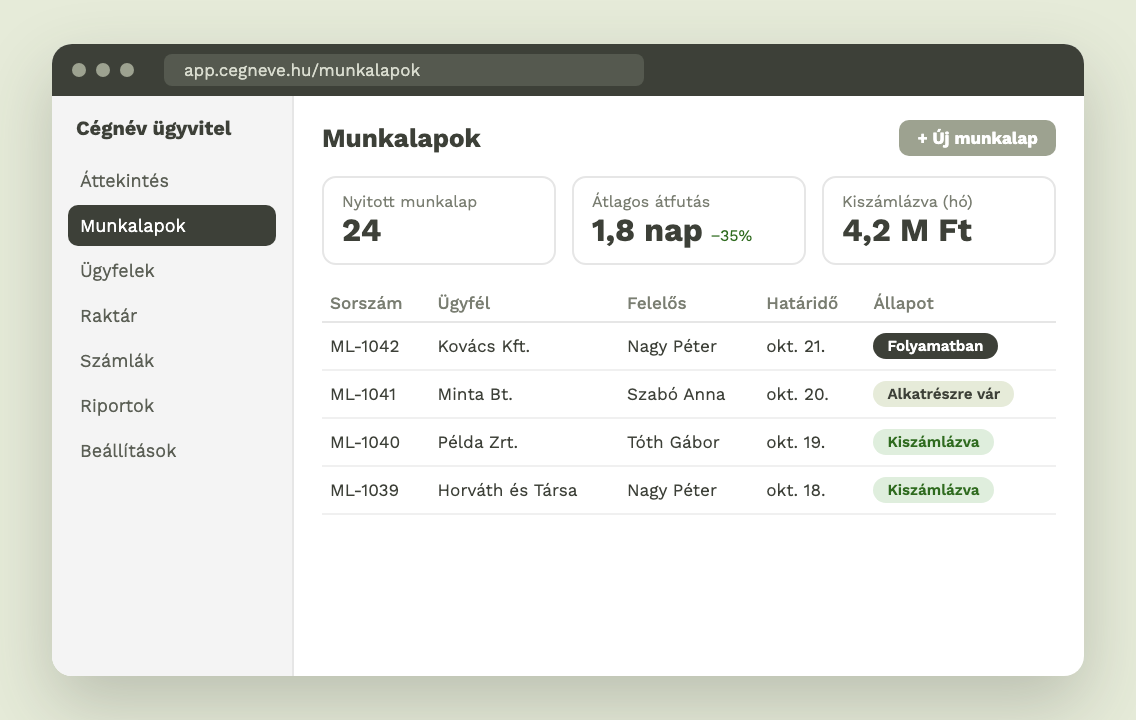Go to Ügyfelek section
This screenshot has width=1136, height=720.
172,270
